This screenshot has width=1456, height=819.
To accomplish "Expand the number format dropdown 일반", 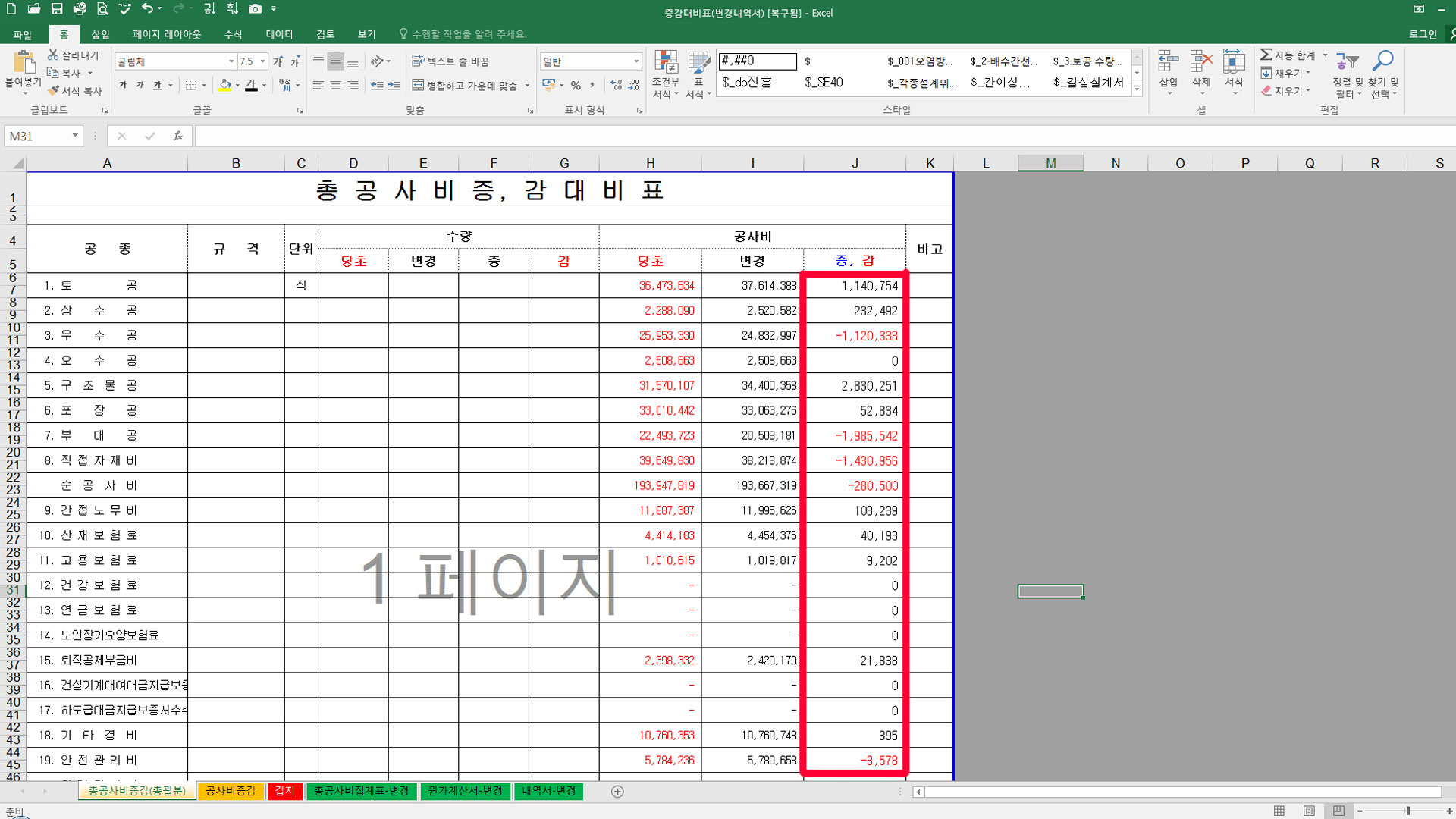I will [x=635, y=61].
